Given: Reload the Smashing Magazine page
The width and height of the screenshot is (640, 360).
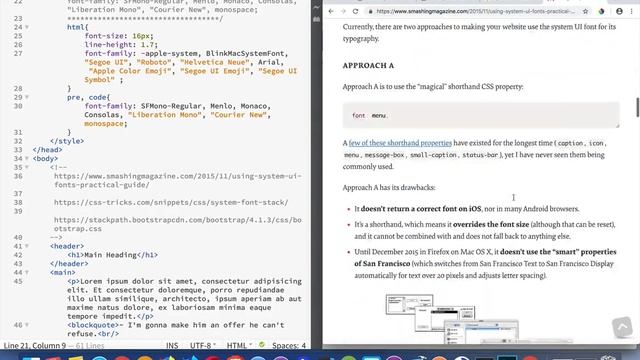Looking at the screenshot, I should pyautogui.click(x=356, y=11).
